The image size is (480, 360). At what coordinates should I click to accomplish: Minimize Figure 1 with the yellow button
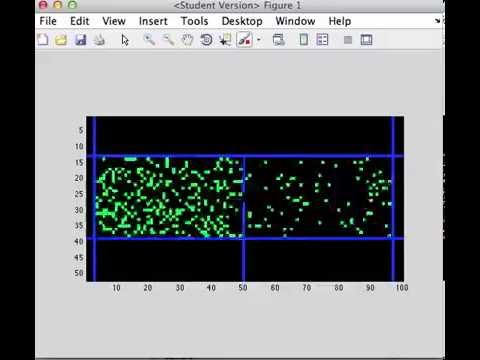(x=58, y=5)
